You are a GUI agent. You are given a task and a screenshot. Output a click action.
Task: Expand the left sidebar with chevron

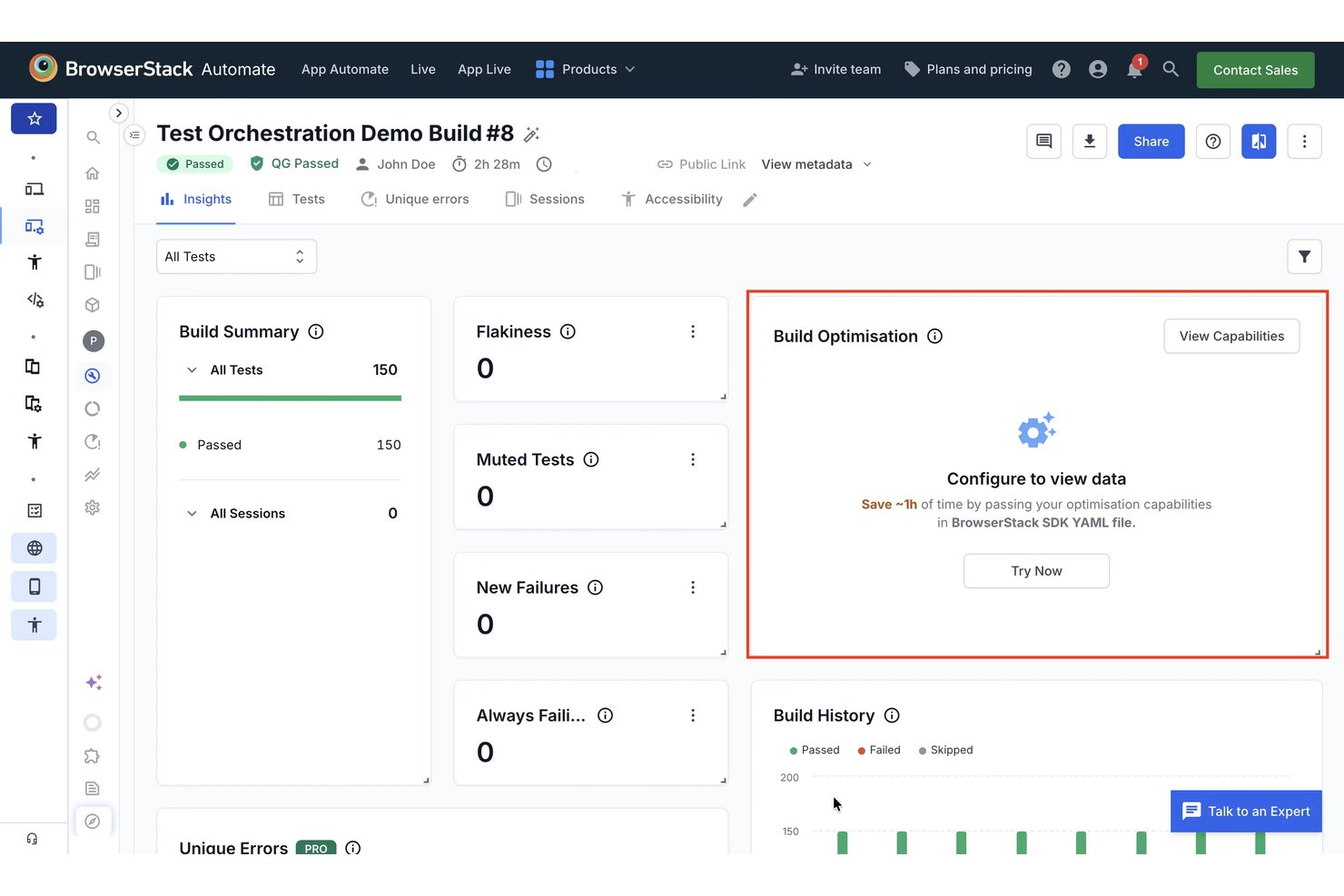pyautogui.click(x=119, y=113)
